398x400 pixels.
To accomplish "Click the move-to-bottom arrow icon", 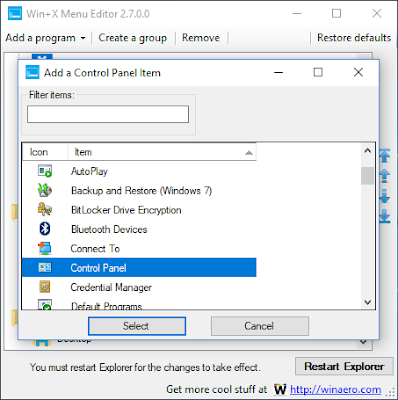I will [x=385, y=216].
